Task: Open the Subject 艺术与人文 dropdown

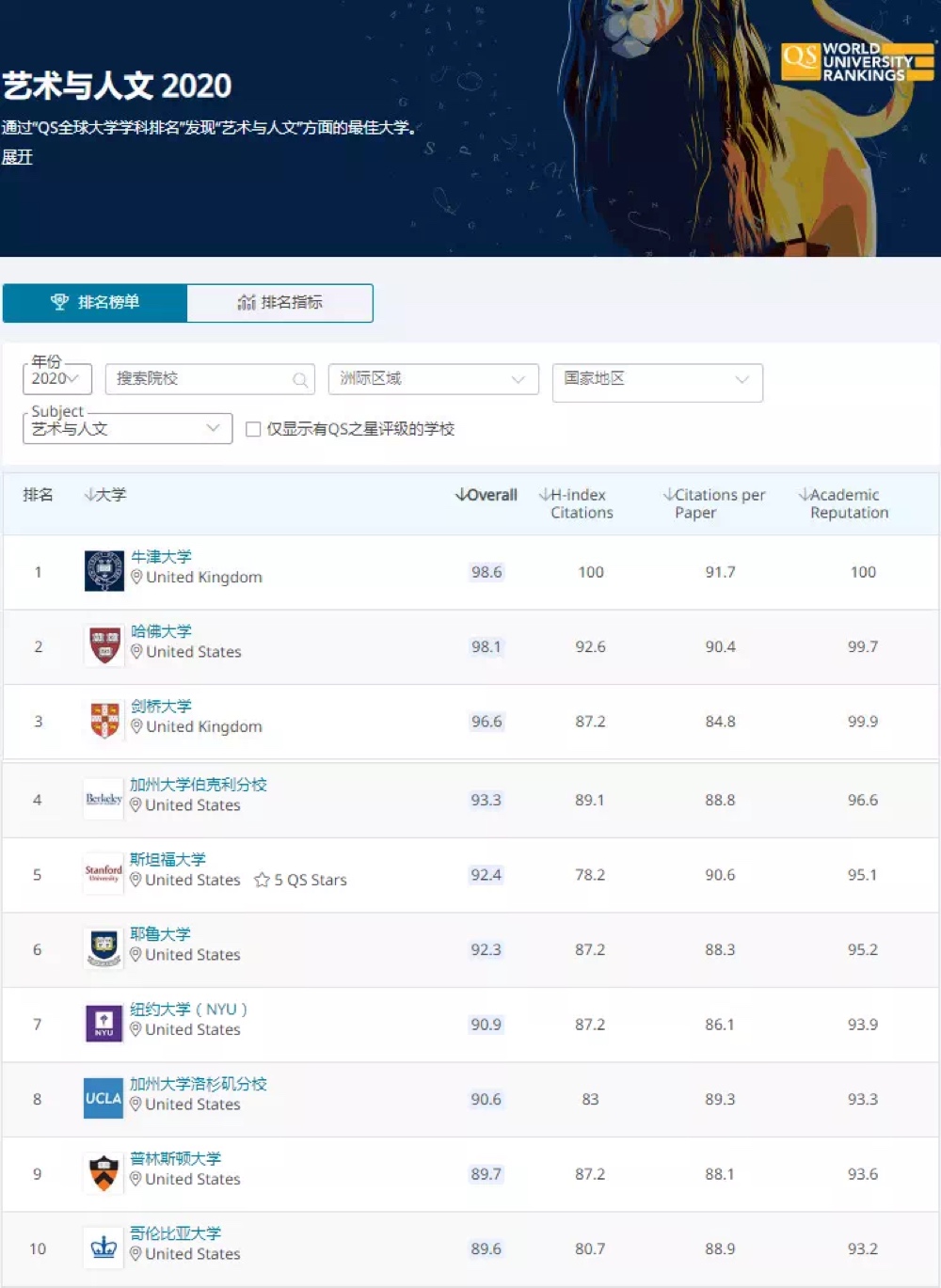Action: (127, 429)
